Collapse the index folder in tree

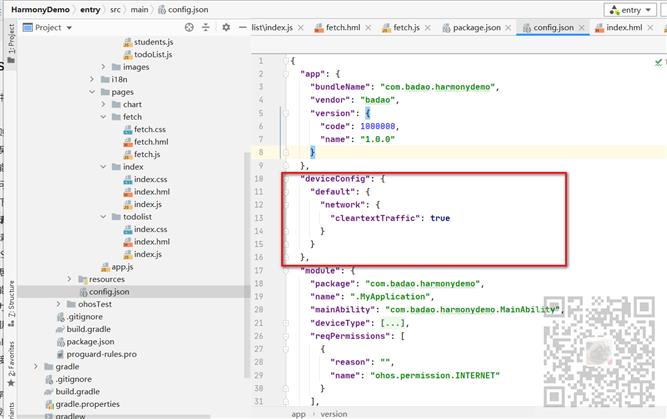(103, 167)
